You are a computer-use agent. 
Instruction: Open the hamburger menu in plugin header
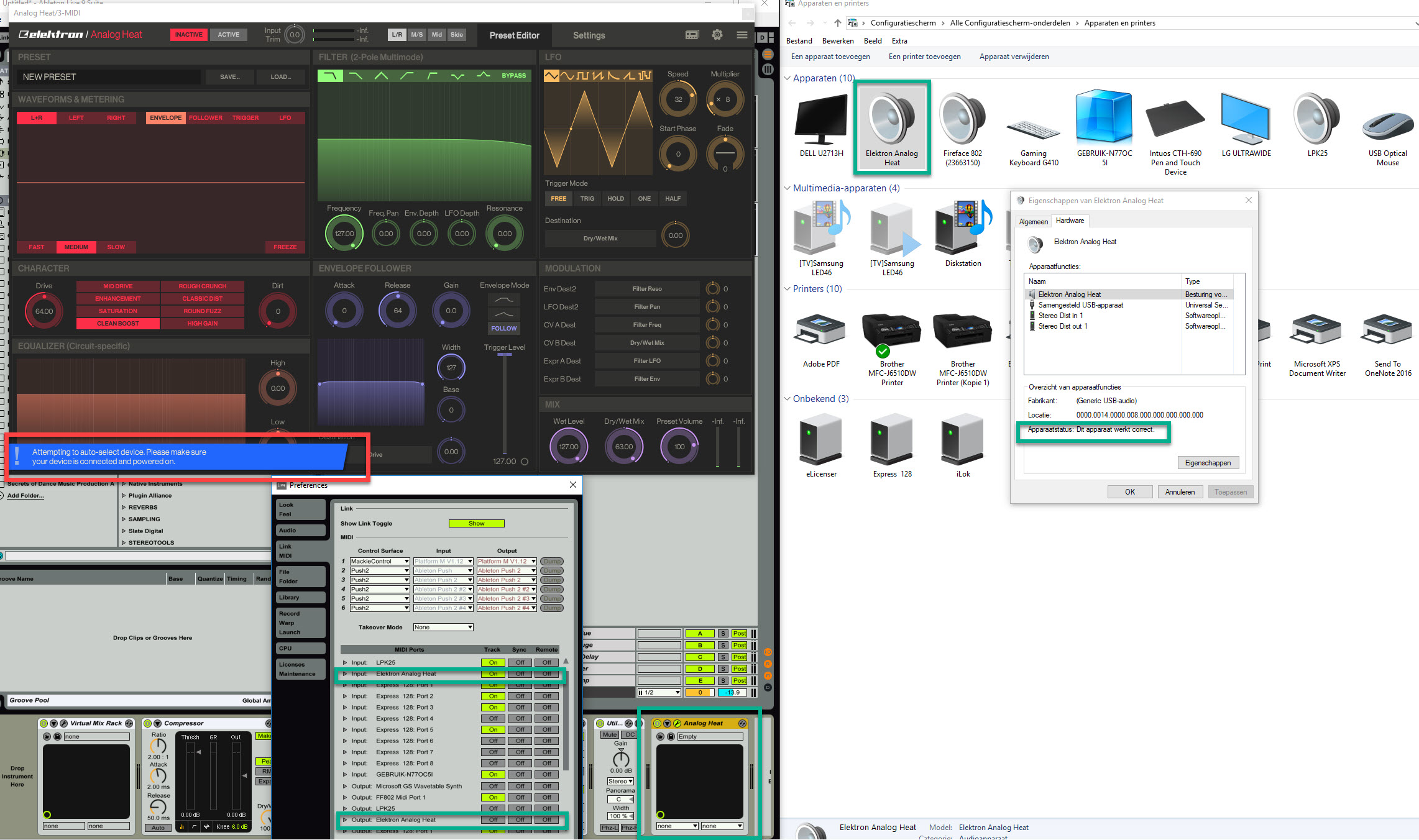coord(742,35)
